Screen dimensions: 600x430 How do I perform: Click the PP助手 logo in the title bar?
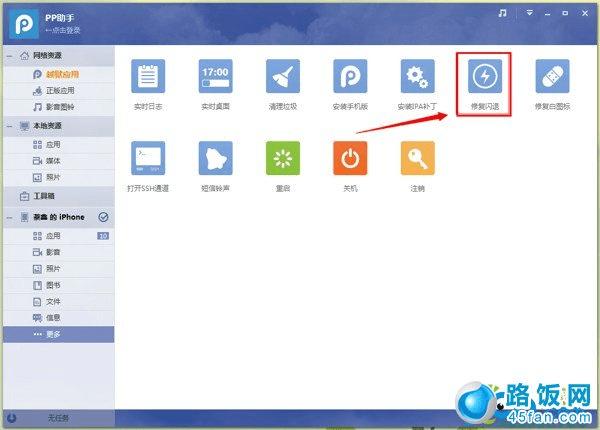[24, 24]
